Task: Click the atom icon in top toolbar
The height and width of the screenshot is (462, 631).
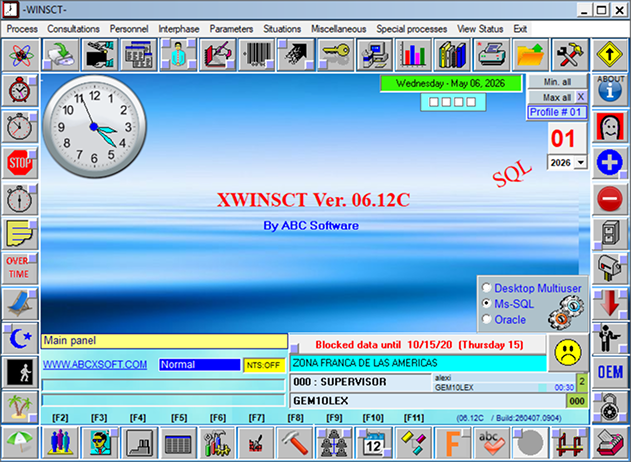Action: click(x=21, y=55)
